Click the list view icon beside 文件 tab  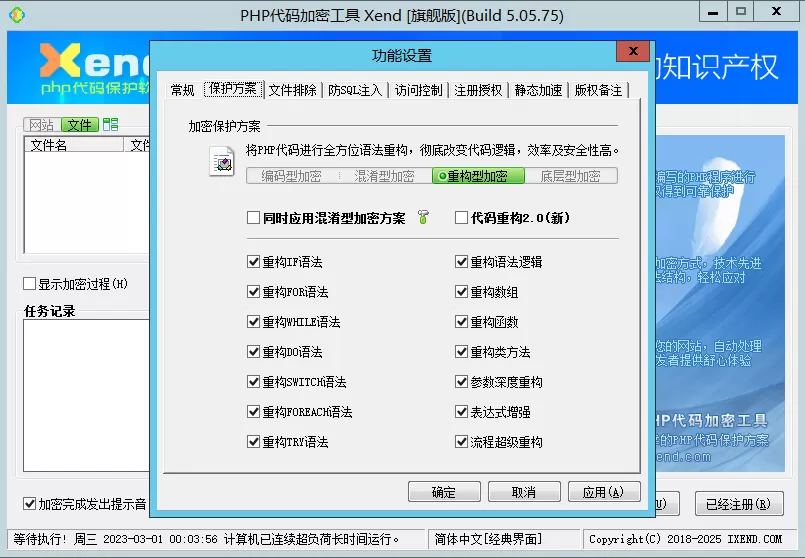pyautogui.click(x=110, y=124)
